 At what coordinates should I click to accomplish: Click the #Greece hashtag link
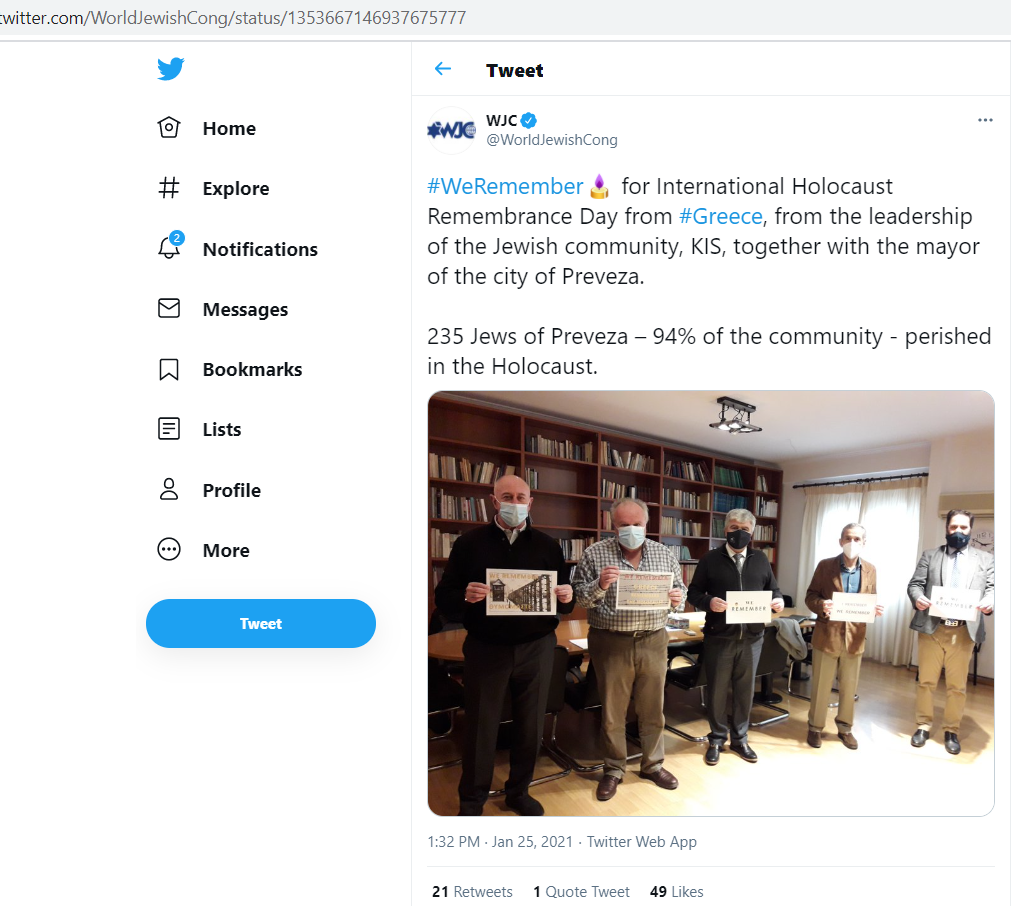tap(721, 216)
